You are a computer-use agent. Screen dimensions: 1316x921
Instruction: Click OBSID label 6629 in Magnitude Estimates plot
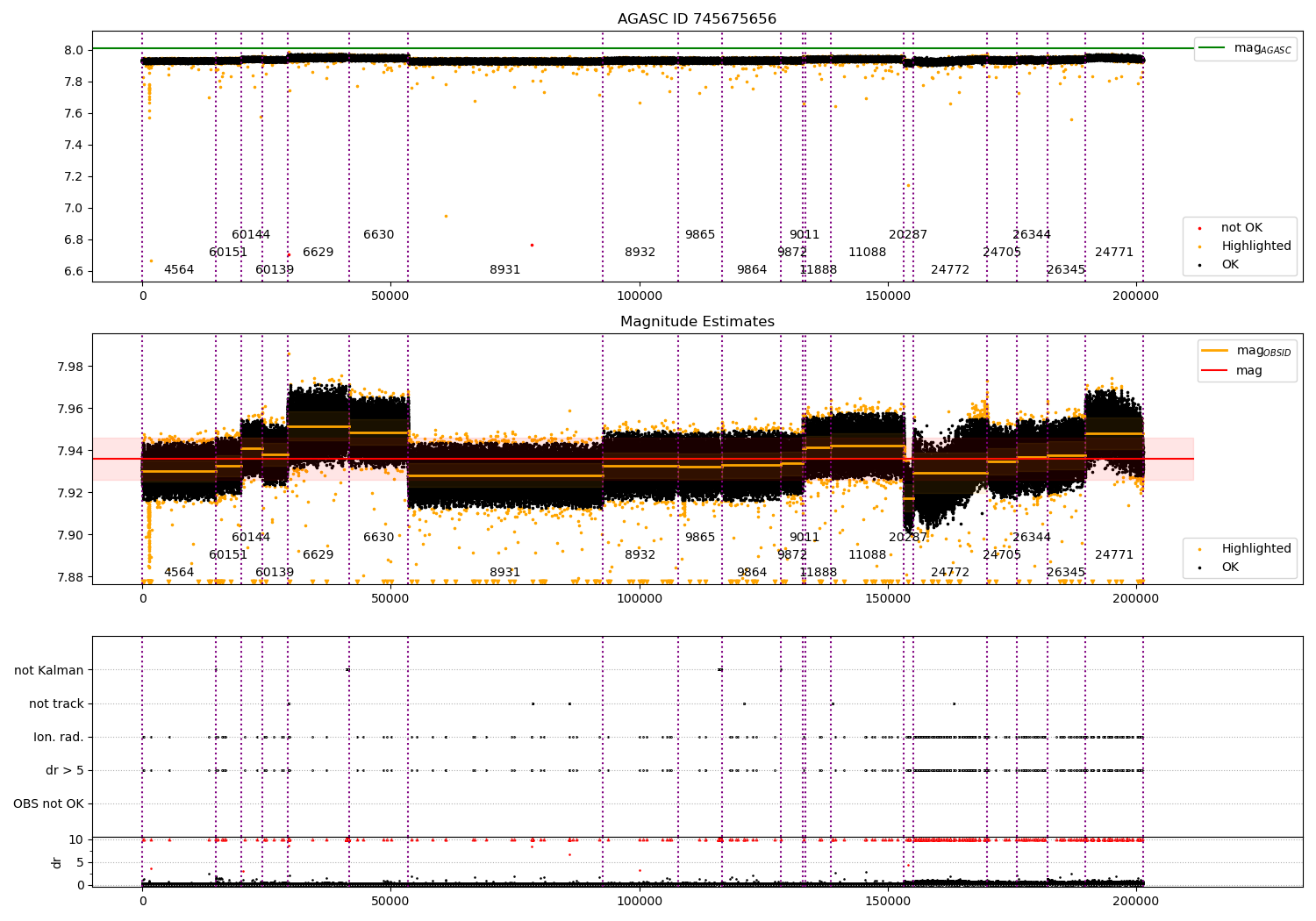coord(318,555)
